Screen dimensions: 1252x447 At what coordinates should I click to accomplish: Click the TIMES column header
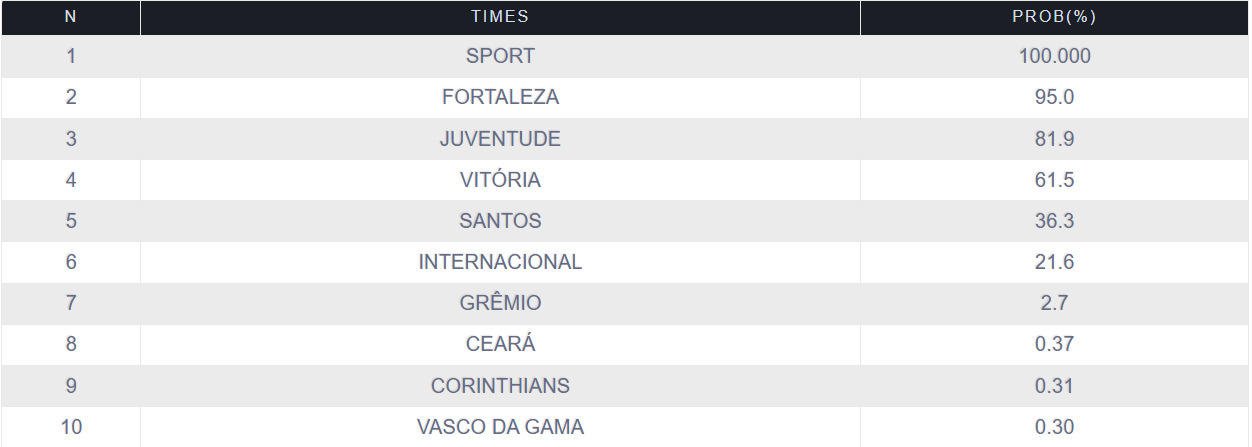pos(500,17)
